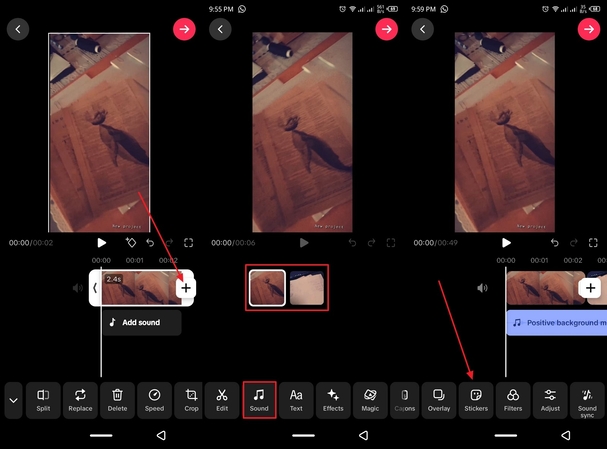The height and width of the screenshot is (449, 607).
Task: Add a clip with plus in right timeline
Action: (x=590, y=288)
